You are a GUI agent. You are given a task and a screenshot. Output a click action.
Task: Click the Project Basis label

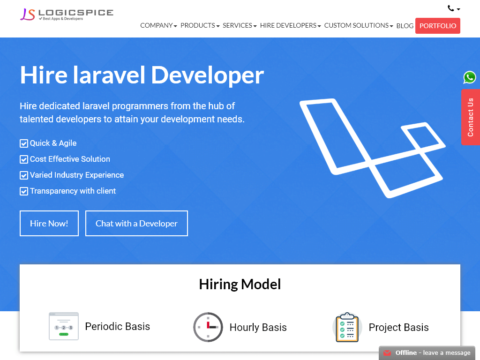[399, 327]
